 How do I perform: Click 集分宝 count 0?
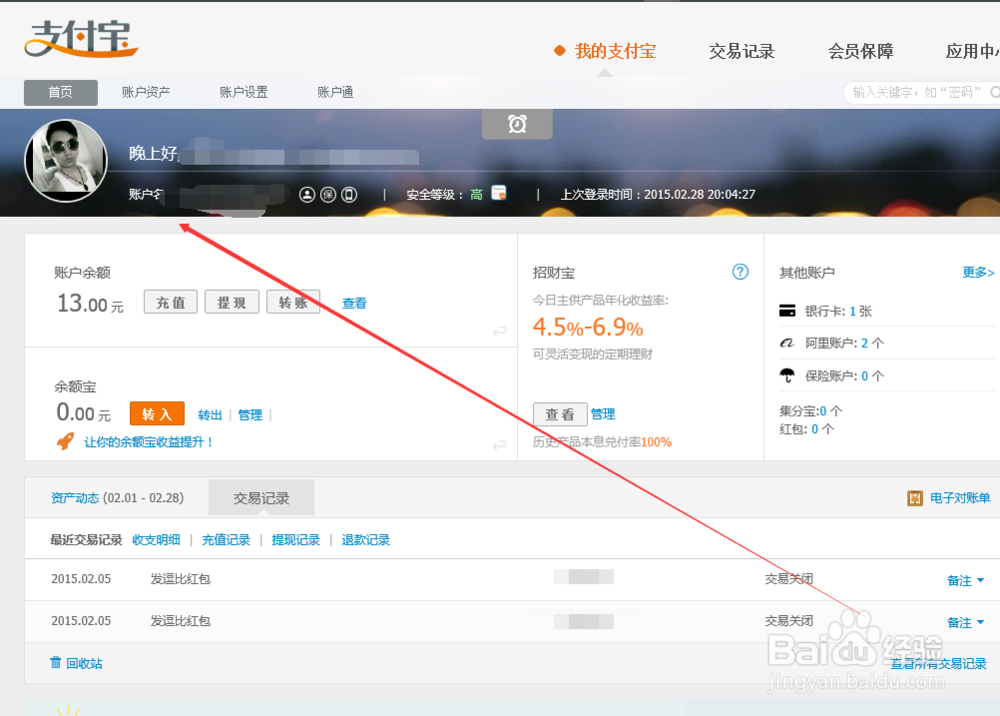(823, 411)
